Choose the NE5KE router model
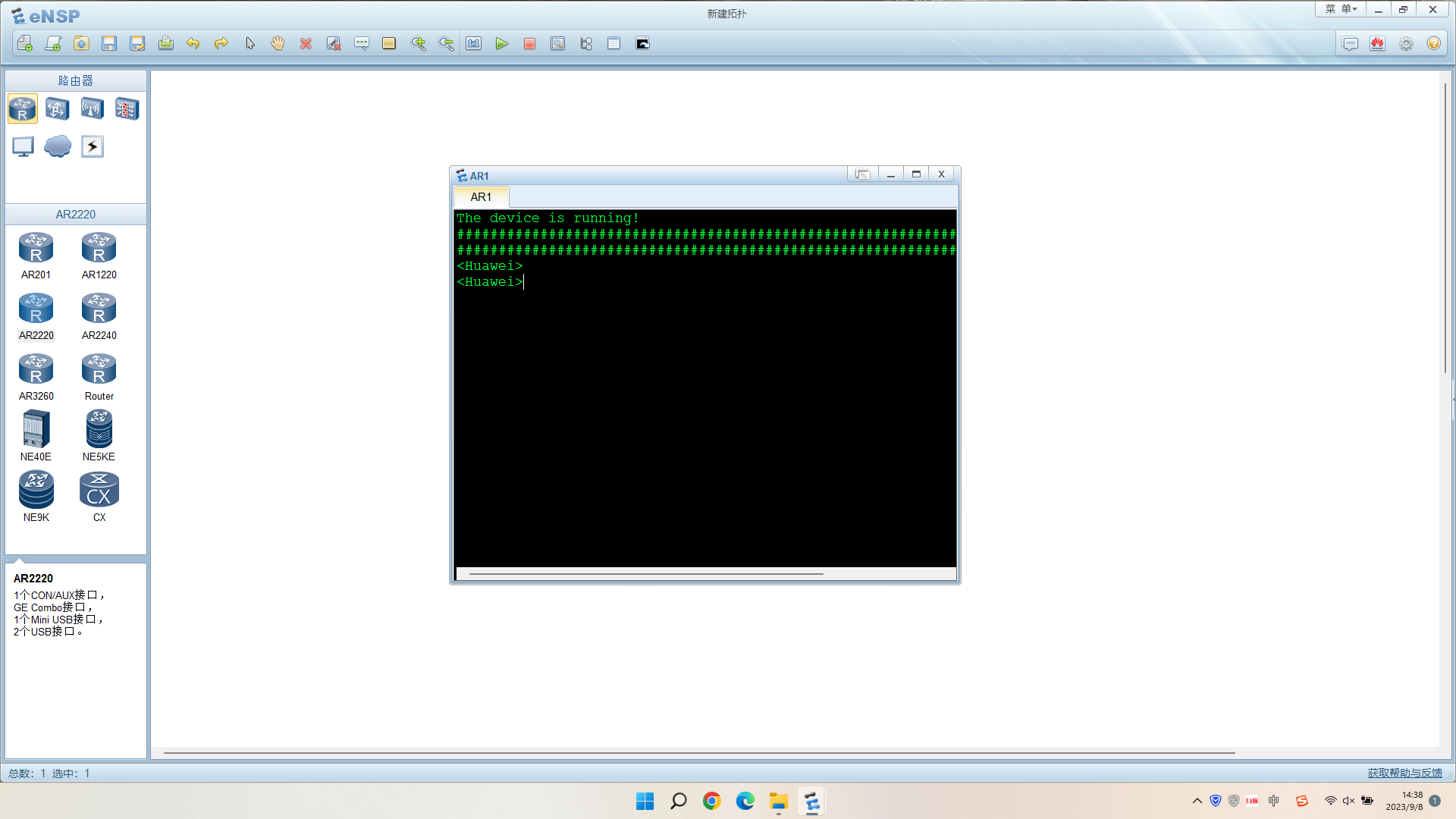1456x819 pixels. pos(99,436)
